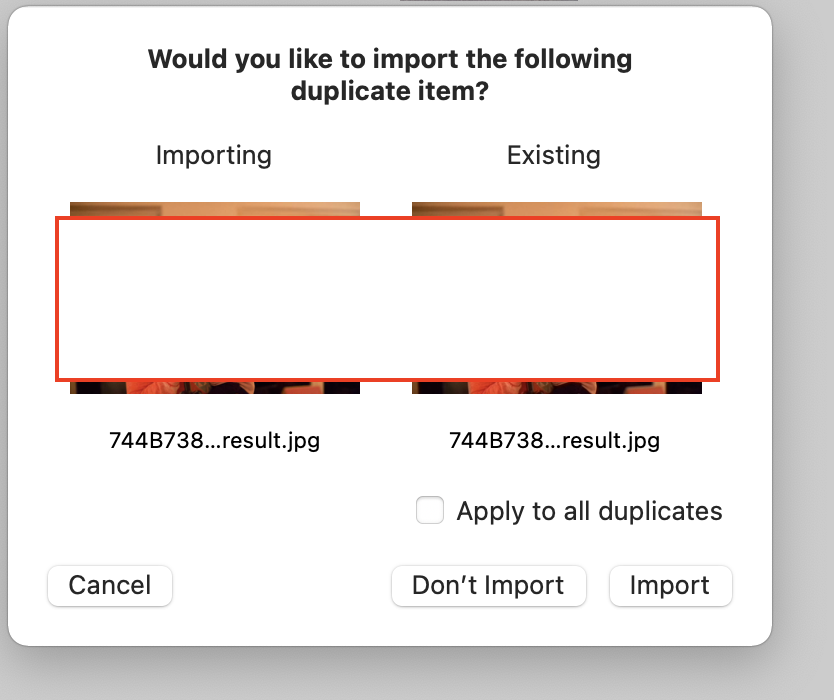Click the filename under the Importing thumbnail

215,440
